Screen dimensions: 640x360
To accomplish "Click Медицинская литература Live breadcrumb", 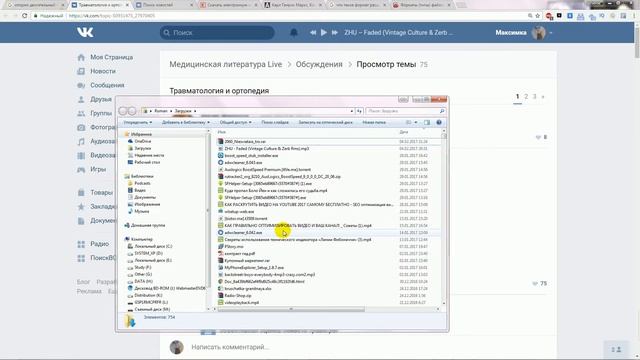I will point(226,64).
